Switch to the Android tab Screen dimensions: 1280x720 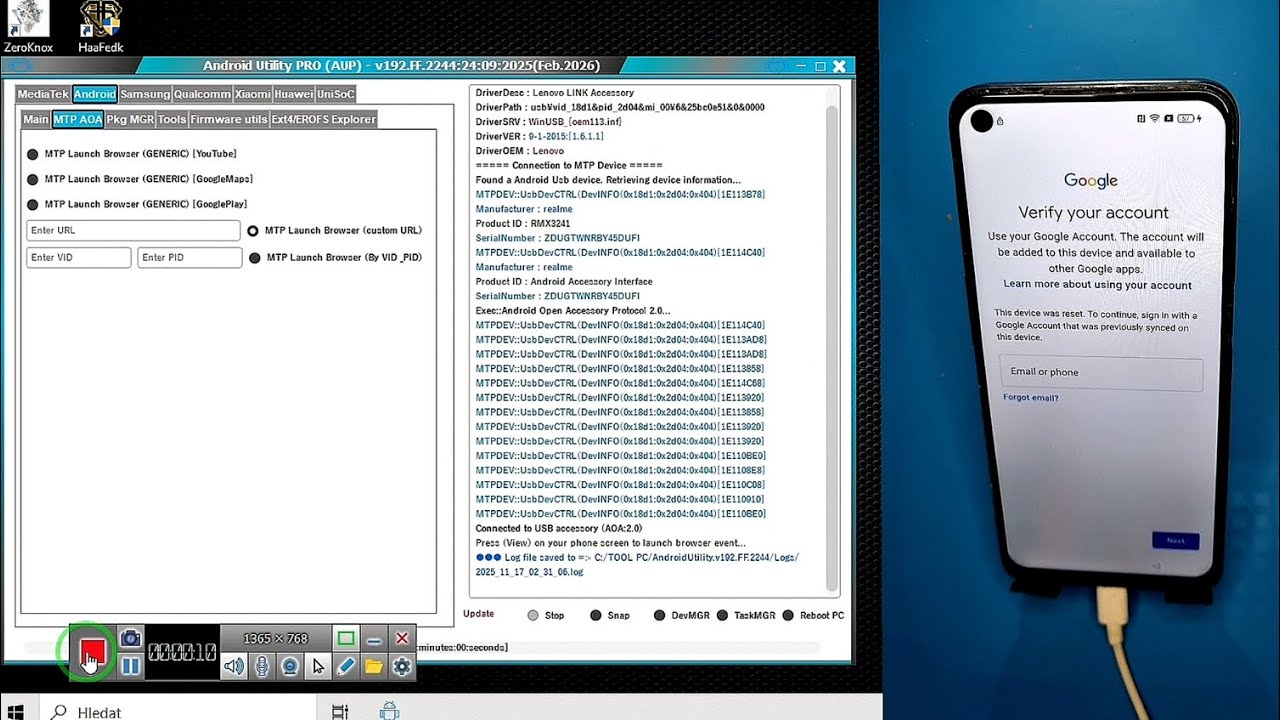pos(95,94)
